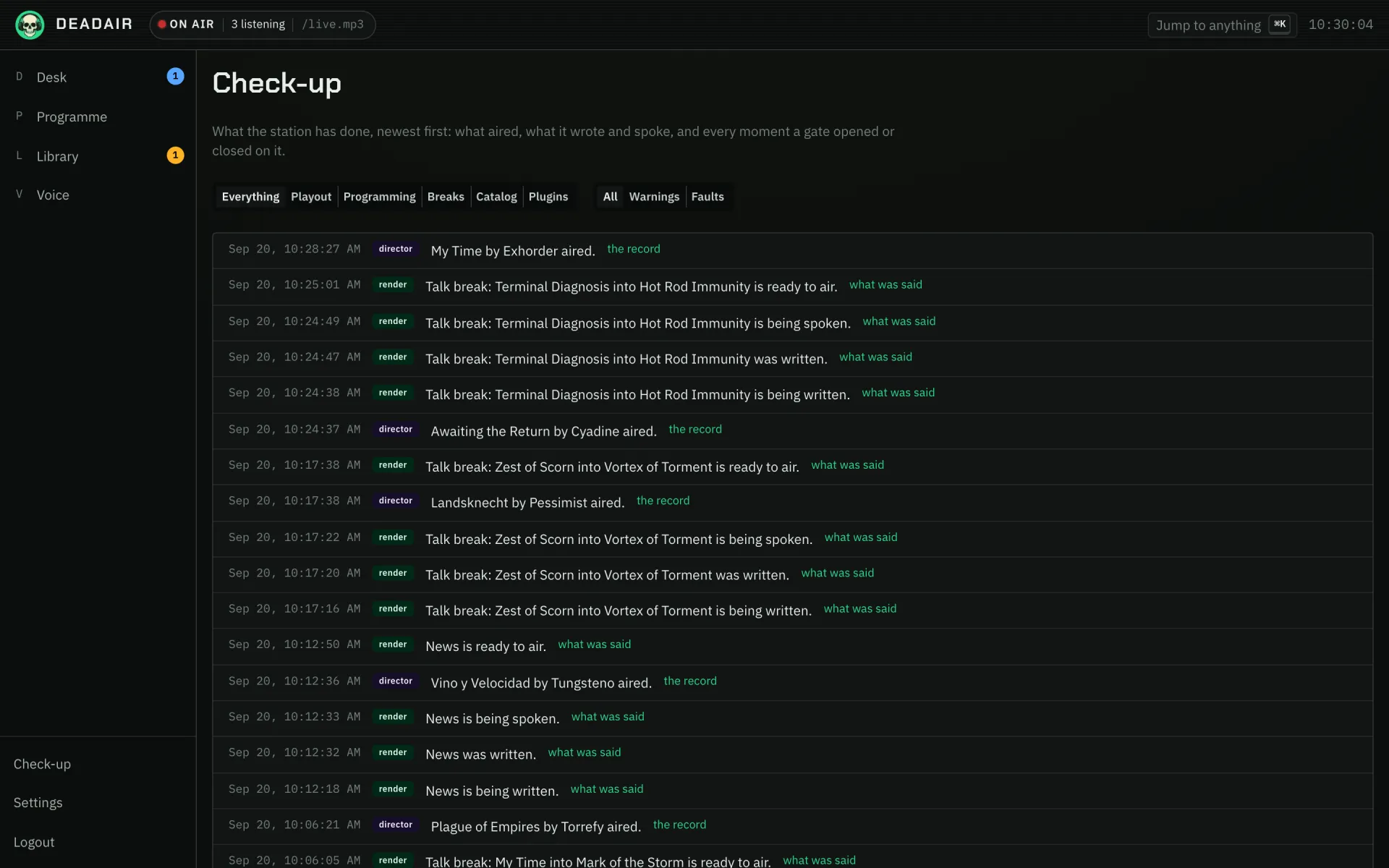Click the 10:30:04 clock in header

click(x=1341, y=25)
